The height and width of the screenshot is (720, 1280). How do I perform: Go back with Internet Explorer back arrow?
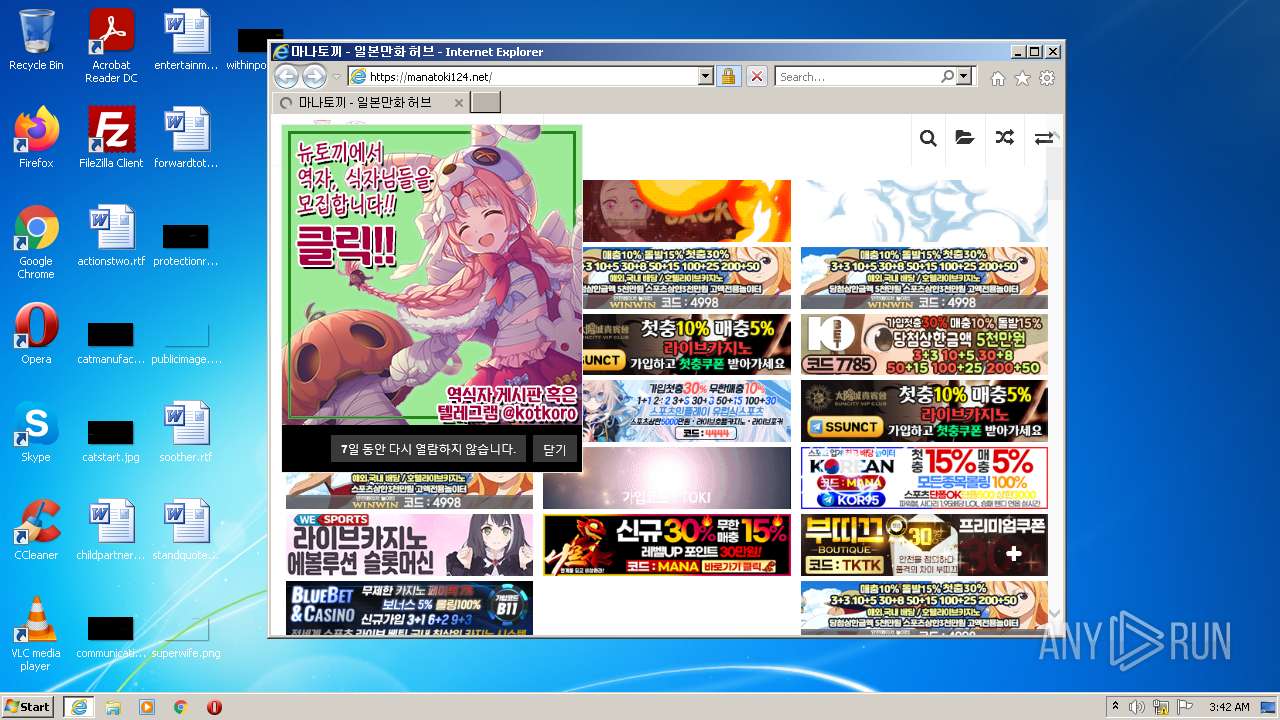(286, 77)
